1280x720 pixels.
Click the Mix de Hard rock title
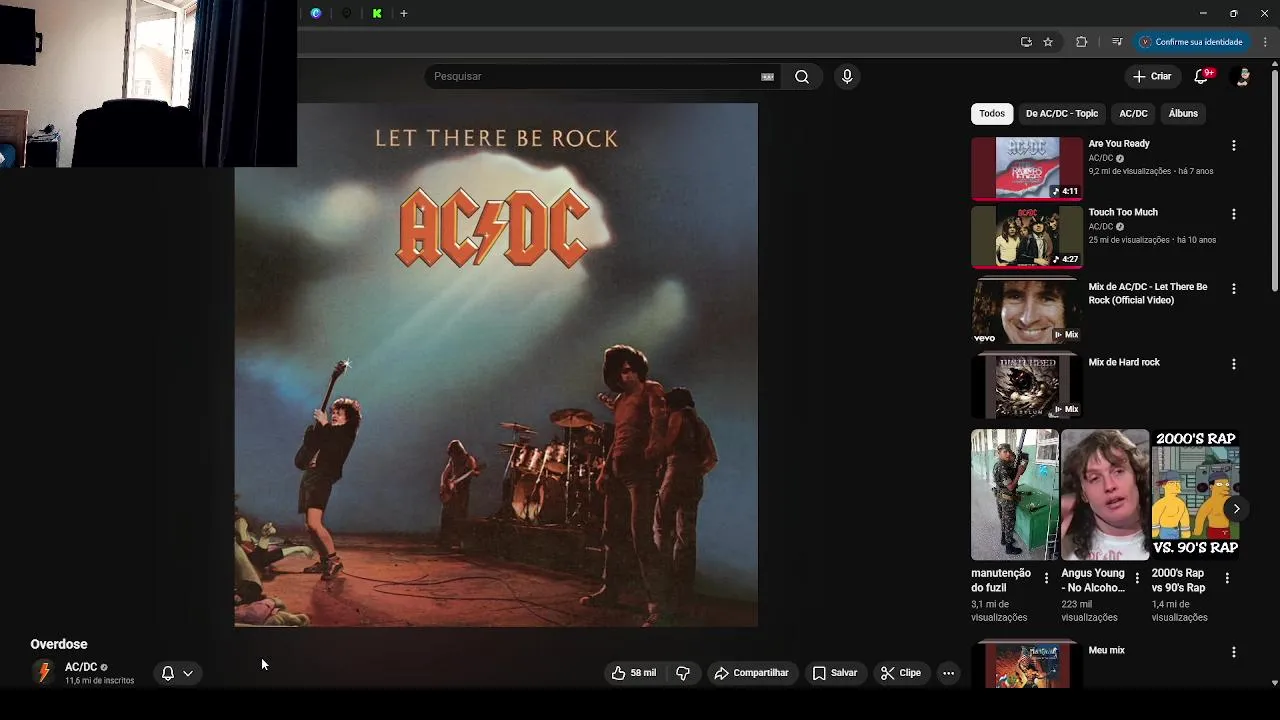pos(1124,362)
